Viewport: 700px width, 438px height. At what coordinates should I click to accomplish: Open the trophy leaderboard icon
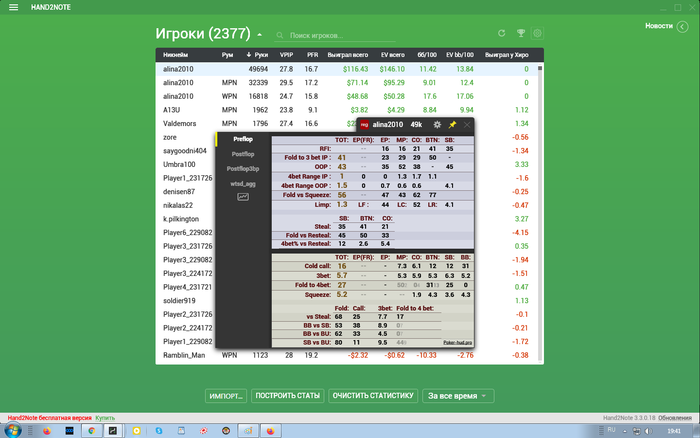tap(521, 33)
